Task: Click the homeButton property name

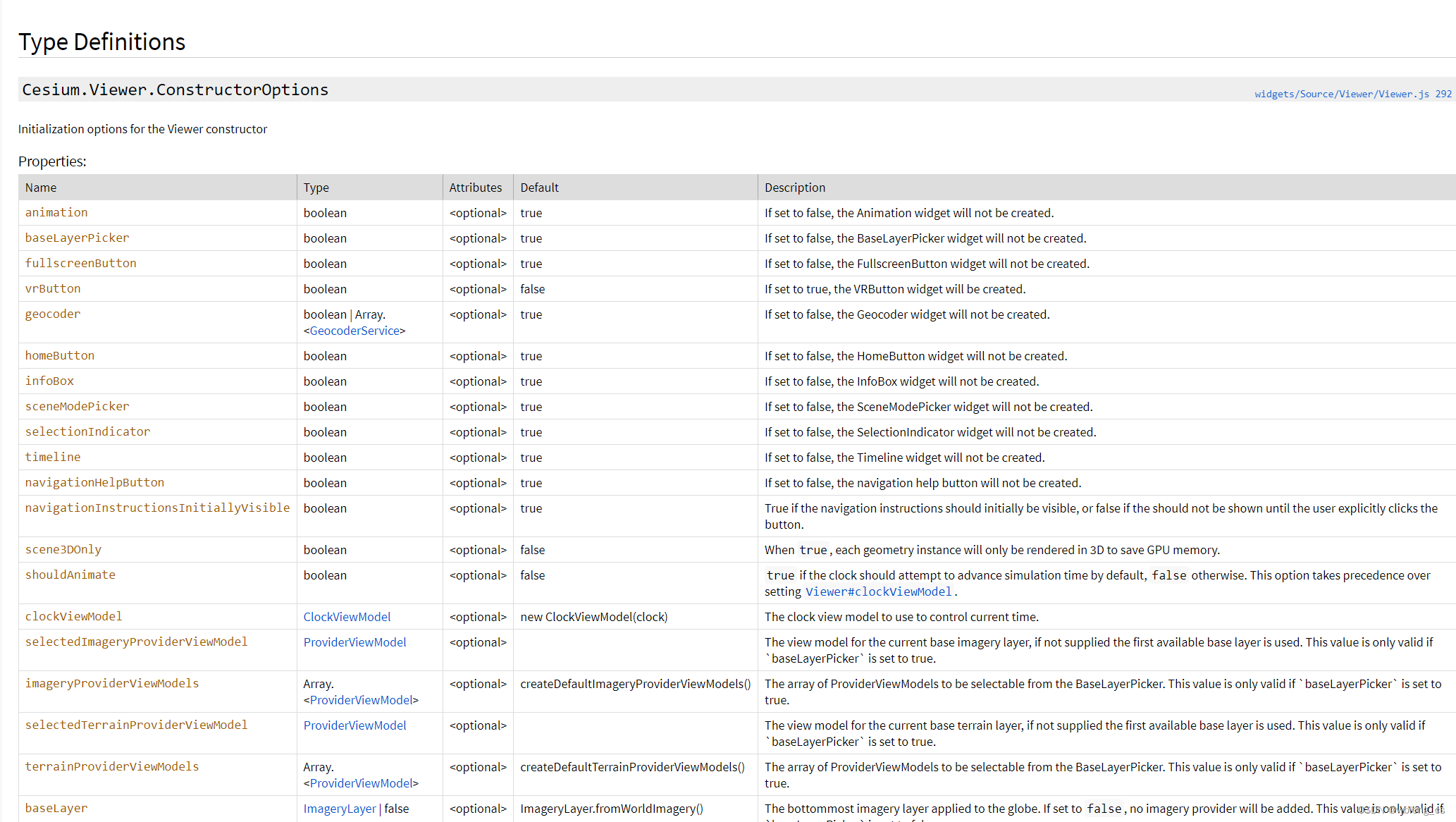Action: 60,355
